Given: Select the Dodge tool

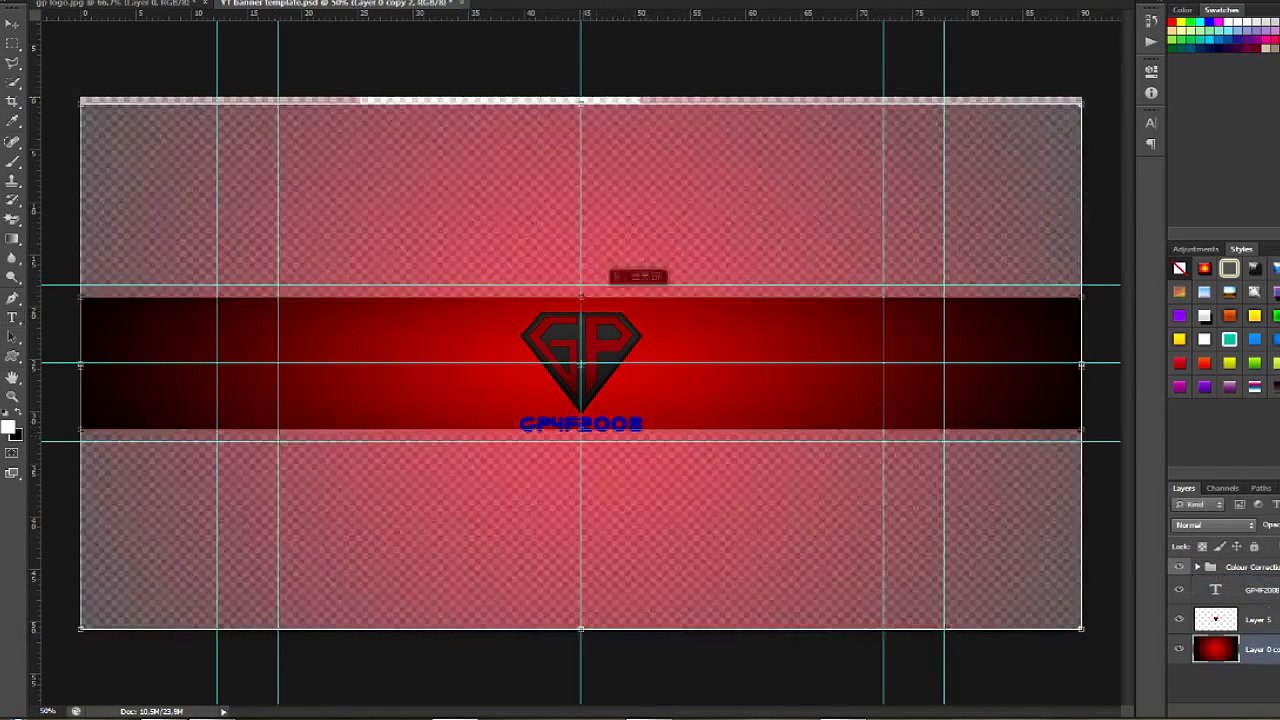Looking at the screenshot, I should (x=12, y=278).
